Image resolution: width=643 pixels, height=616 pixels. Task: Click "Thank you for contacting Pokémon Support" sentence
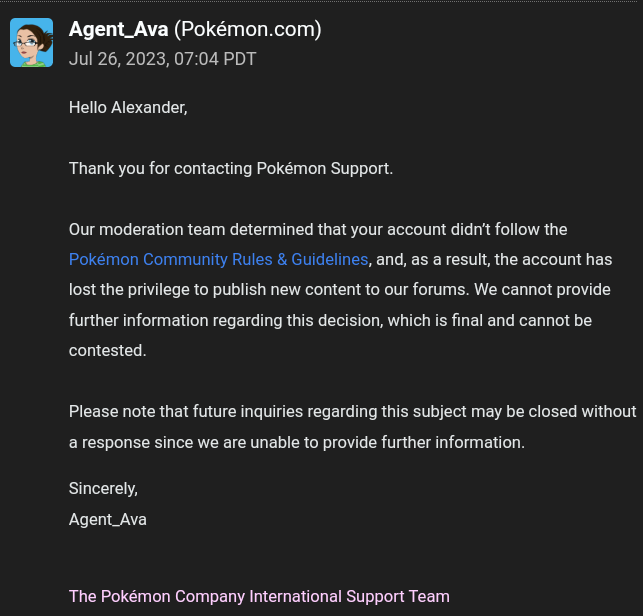coord(231,168)
